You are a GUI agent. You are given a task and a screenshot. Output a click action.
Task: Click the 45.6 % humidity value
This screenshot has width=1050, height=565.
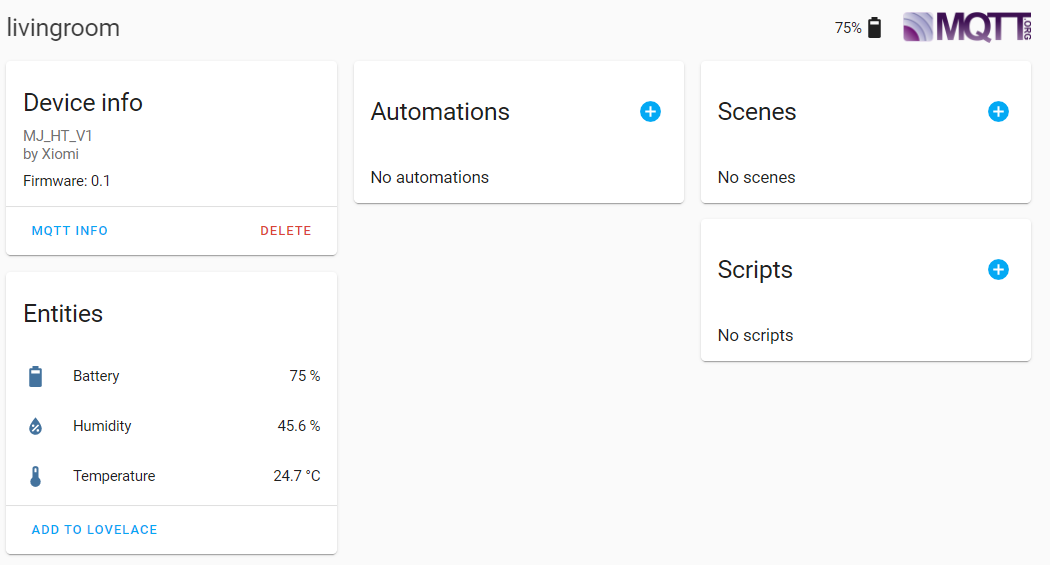(x=299, y=426)
